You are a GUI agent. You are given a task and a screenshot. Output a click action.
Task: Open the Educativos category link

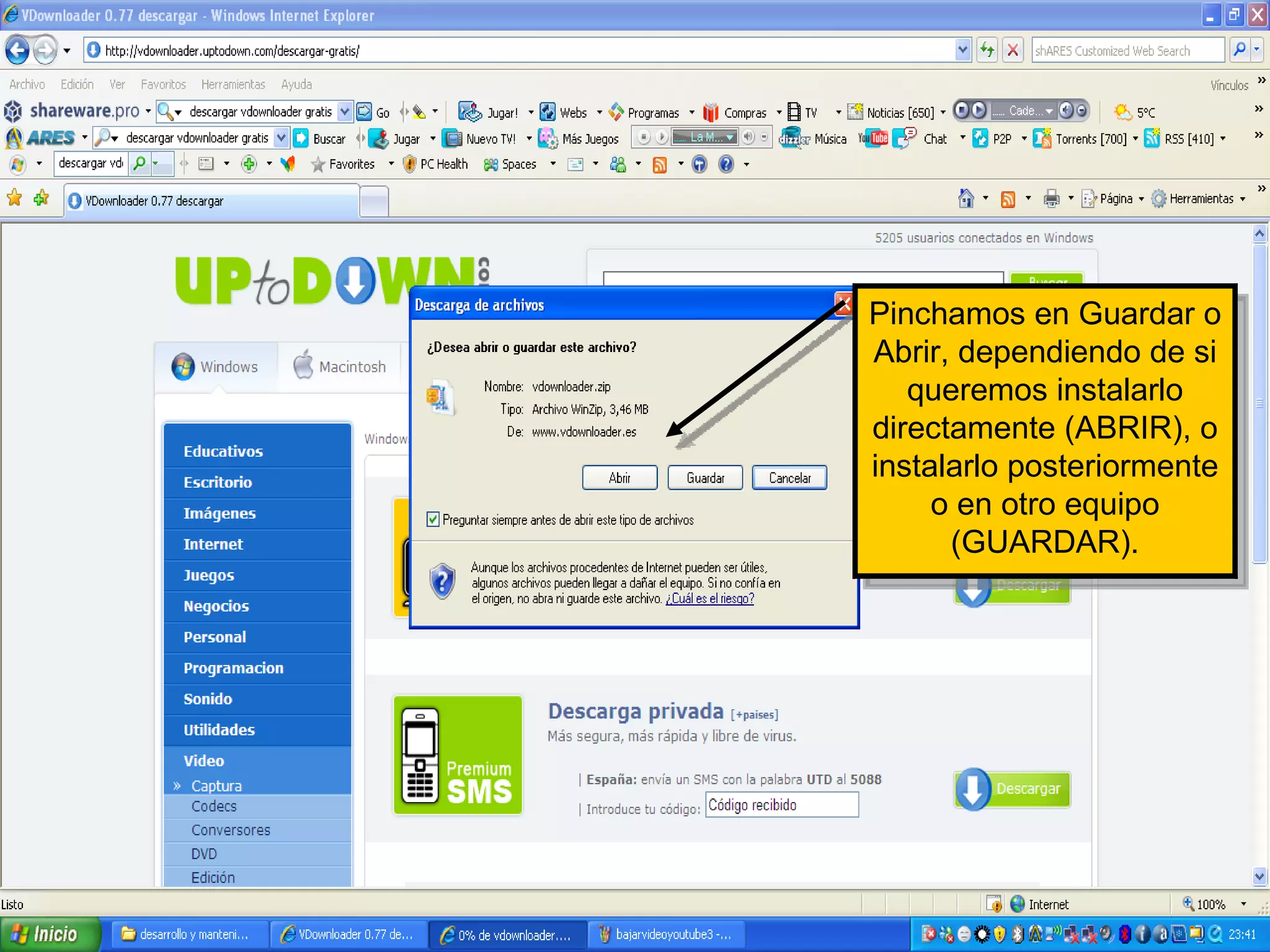(x=223, y=451)
